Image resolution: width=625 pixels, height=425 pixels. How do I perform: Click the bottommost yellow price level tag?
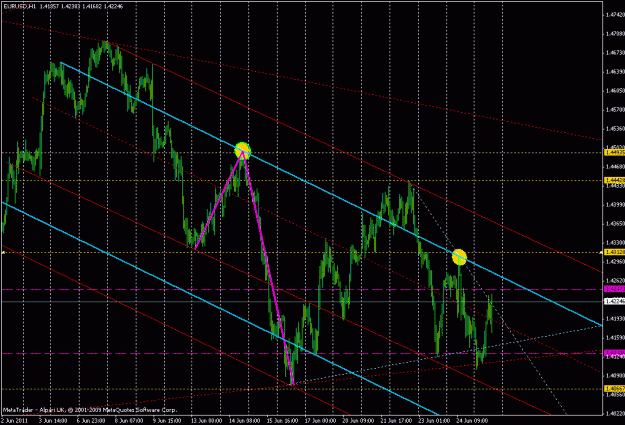[614, 388]
